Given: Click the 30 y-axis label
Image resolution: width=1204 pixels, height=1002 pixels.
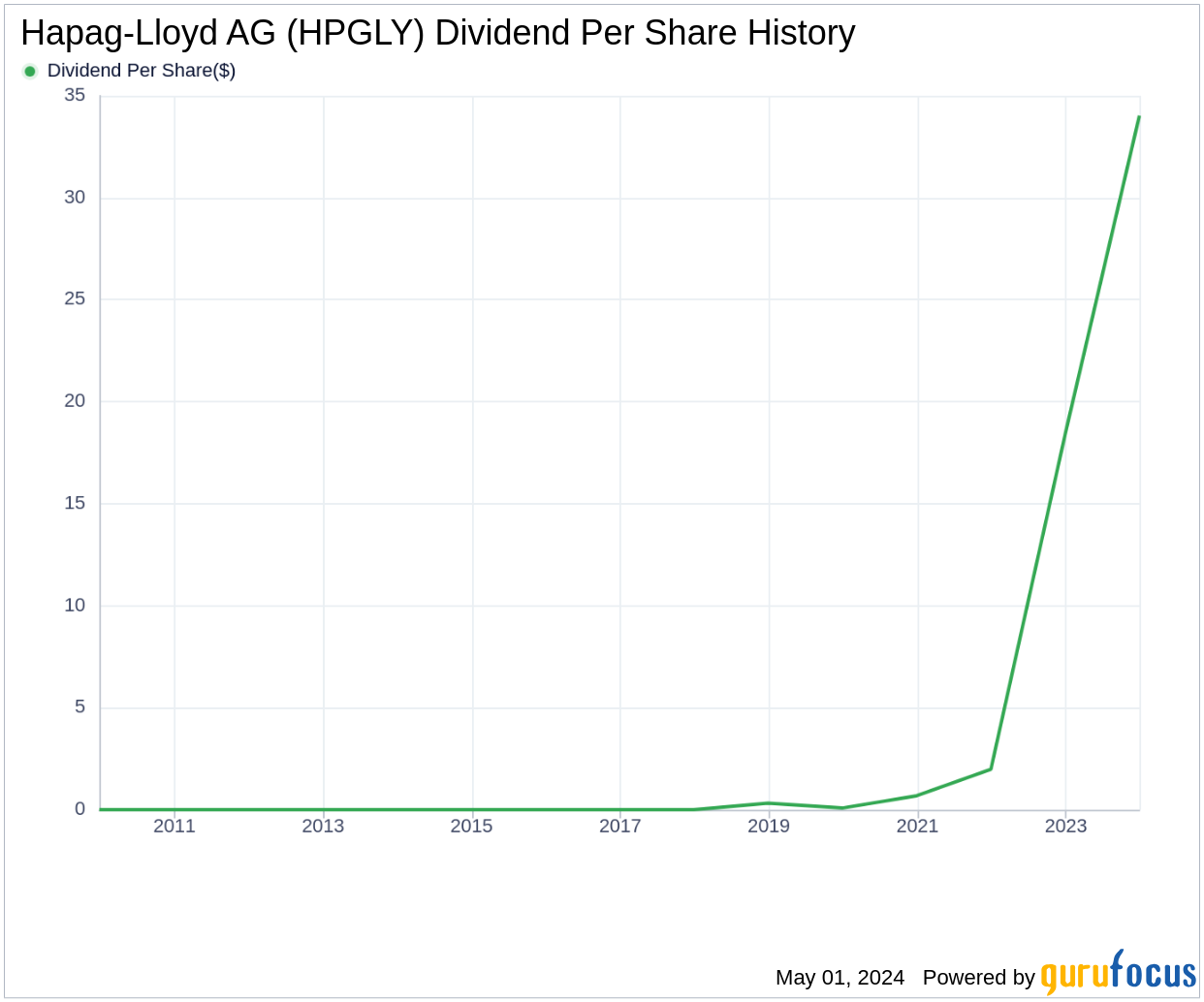Looking at the screenshot, I should [x=75, y=197].
